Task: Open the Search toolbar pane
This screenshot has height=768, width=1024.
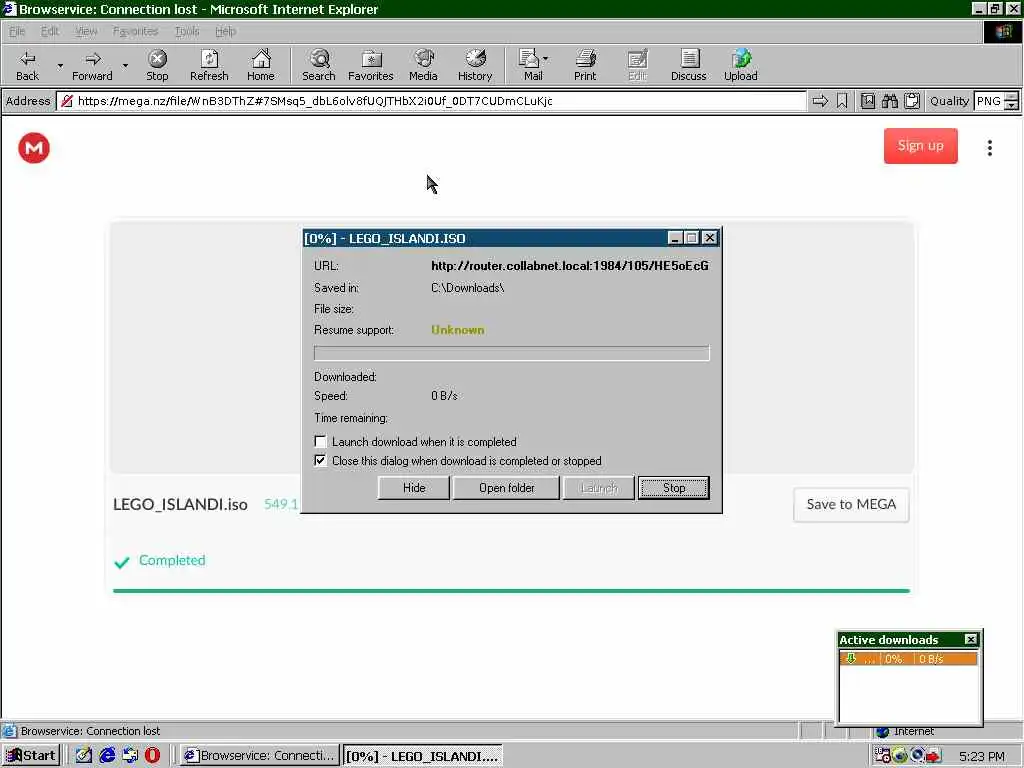Action: tap(319, 65)
